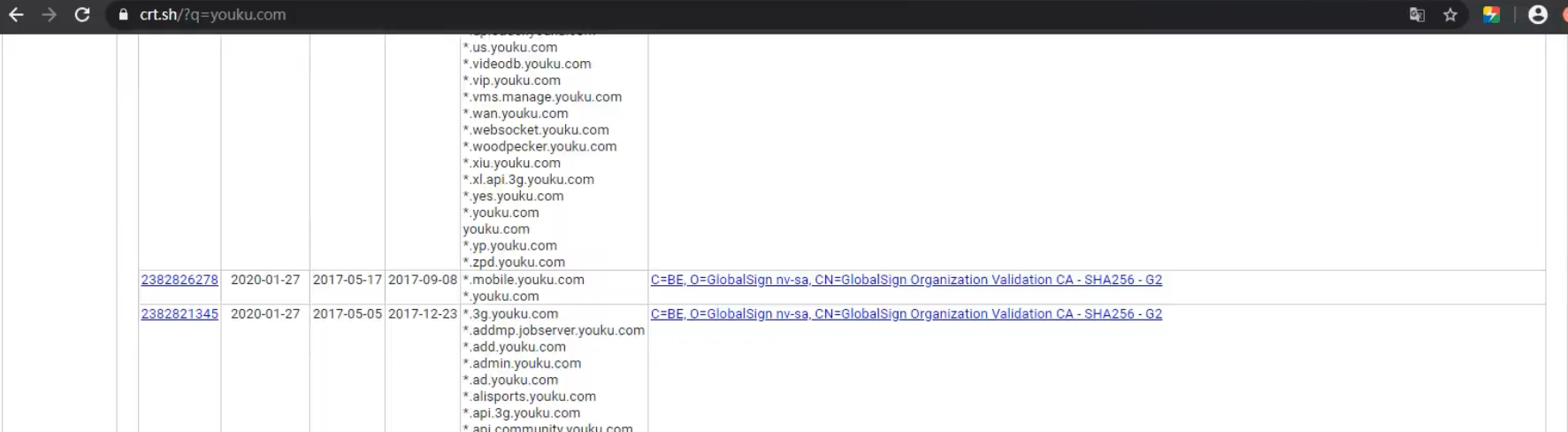Open the translate page icon

point(1417,15)
